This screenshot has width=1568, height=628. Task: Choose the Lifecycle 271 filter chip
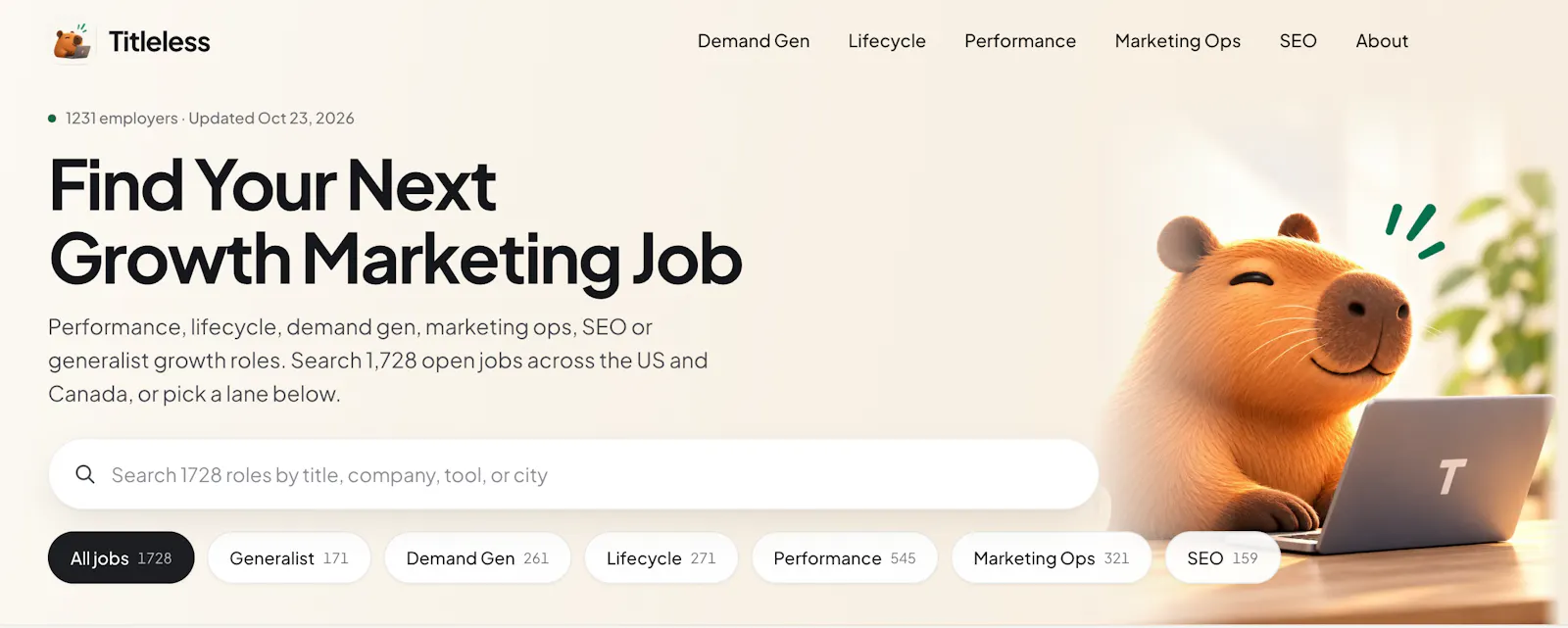661,557
